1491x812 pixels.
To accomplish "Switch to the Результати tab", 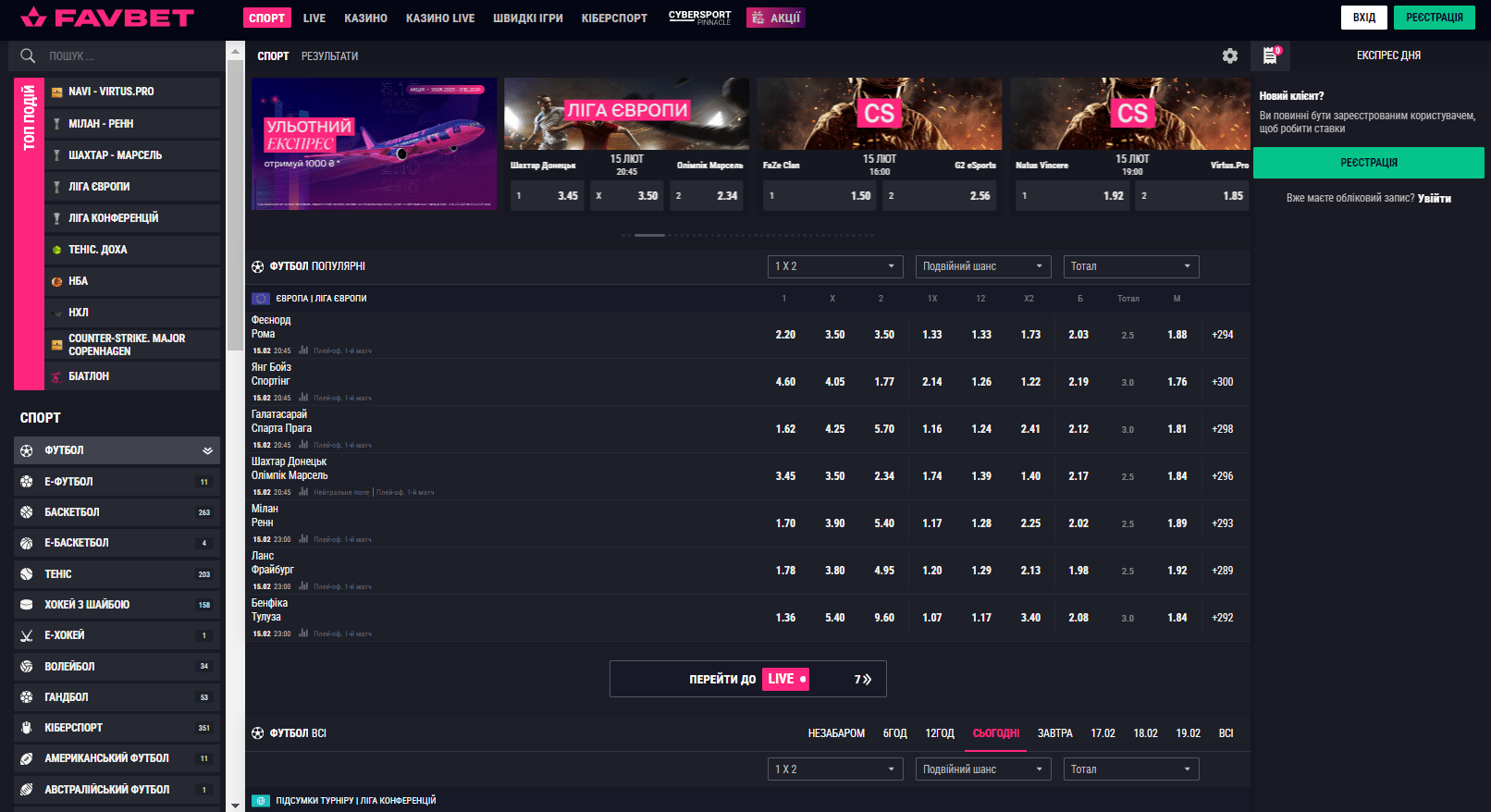I will (x=329, y=56).
